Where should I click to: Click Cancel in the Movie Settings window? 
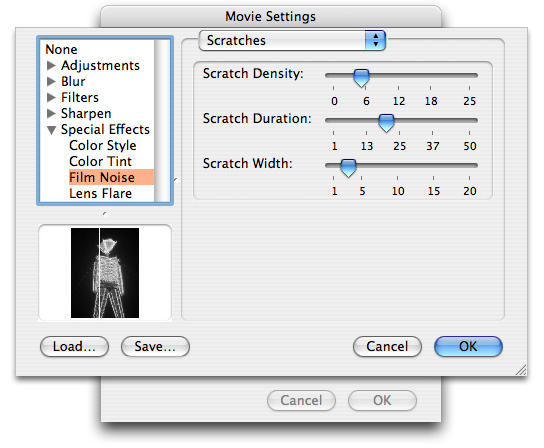301,400
